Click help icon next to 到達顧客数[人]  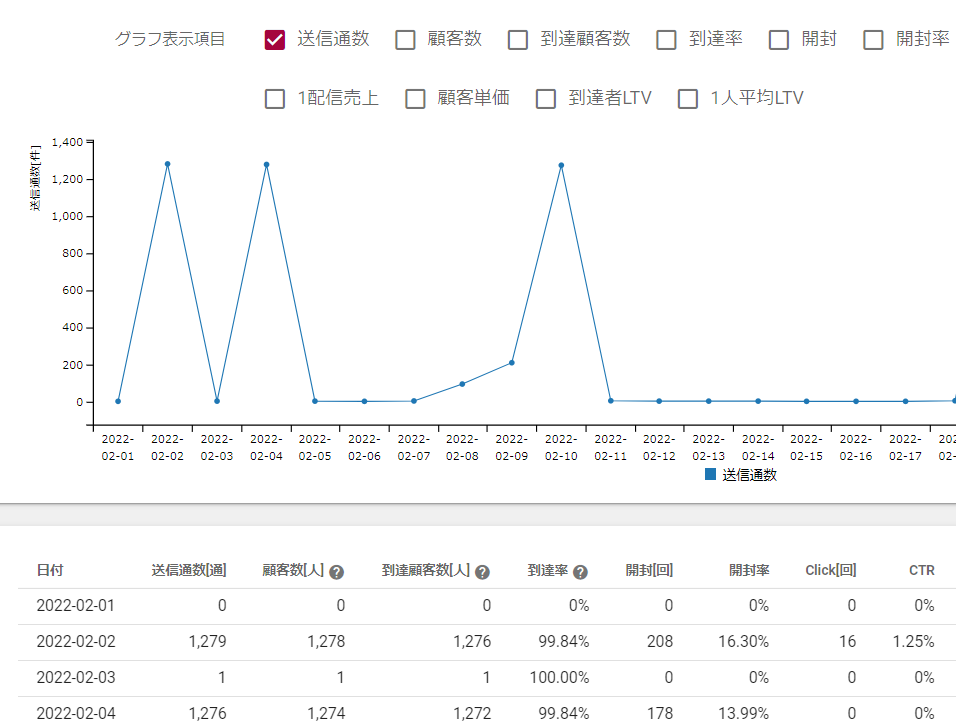coord(482,572)
